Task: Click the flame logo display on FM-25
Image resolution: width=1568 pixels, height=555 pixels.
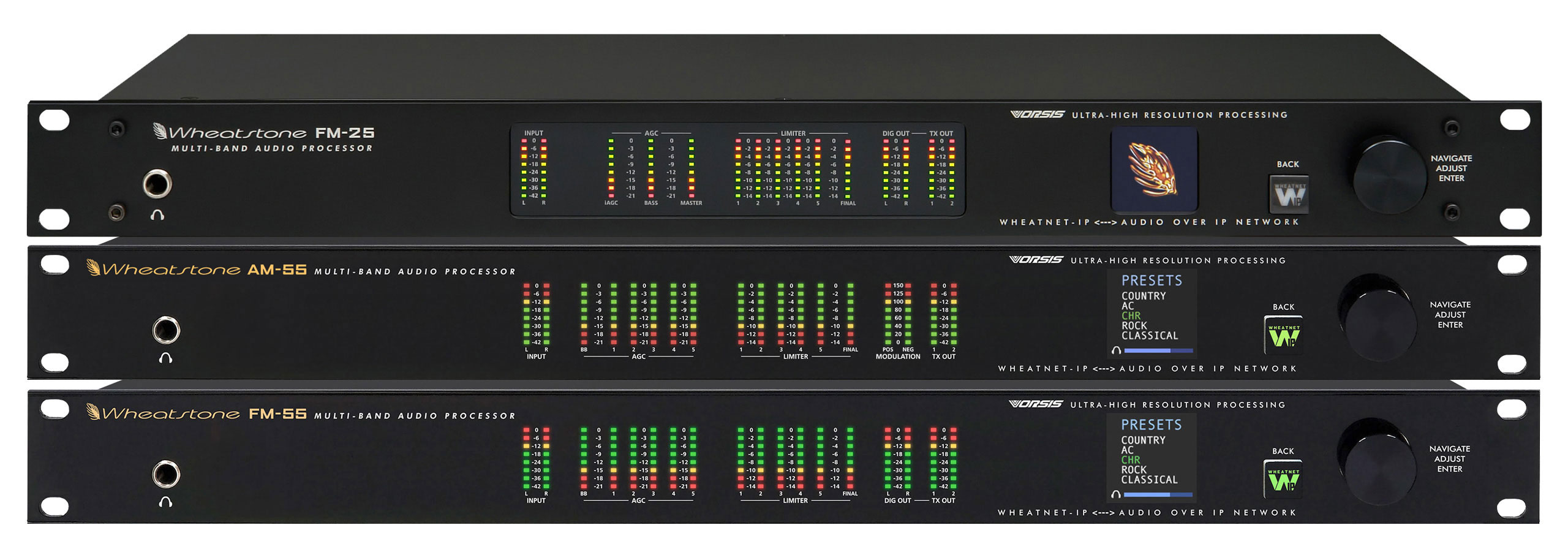Action: coord(1155,170)
